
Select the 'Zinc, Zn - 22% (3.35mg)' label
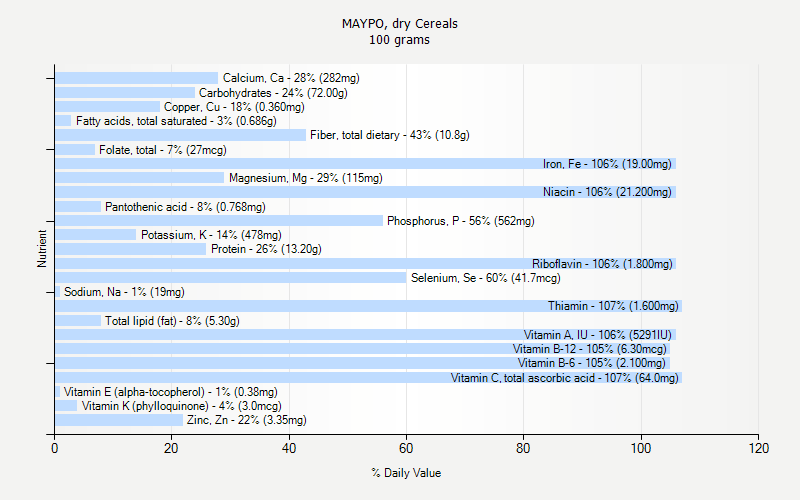tap(247, 420)
